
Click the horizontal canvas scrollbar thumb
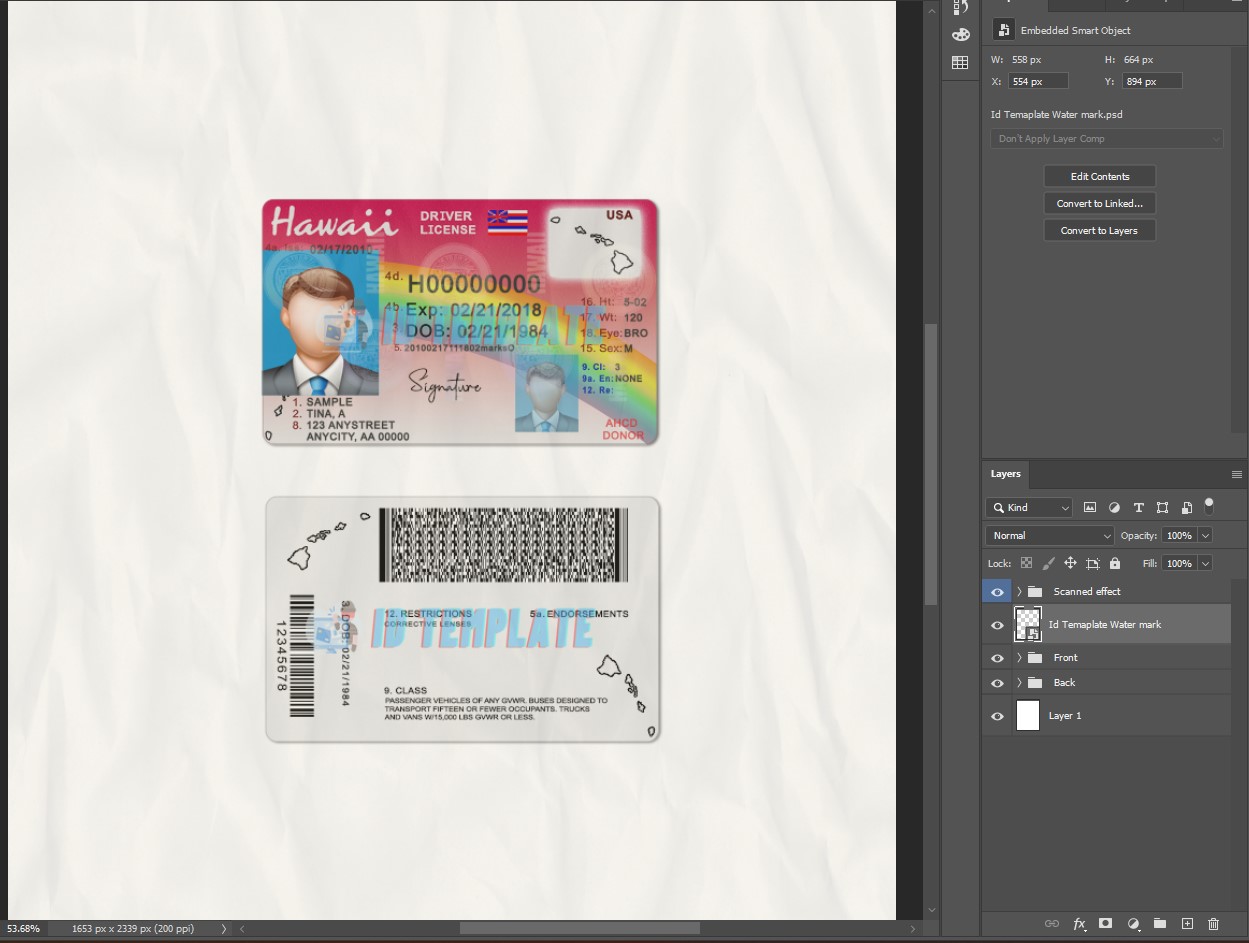point(580,929)
